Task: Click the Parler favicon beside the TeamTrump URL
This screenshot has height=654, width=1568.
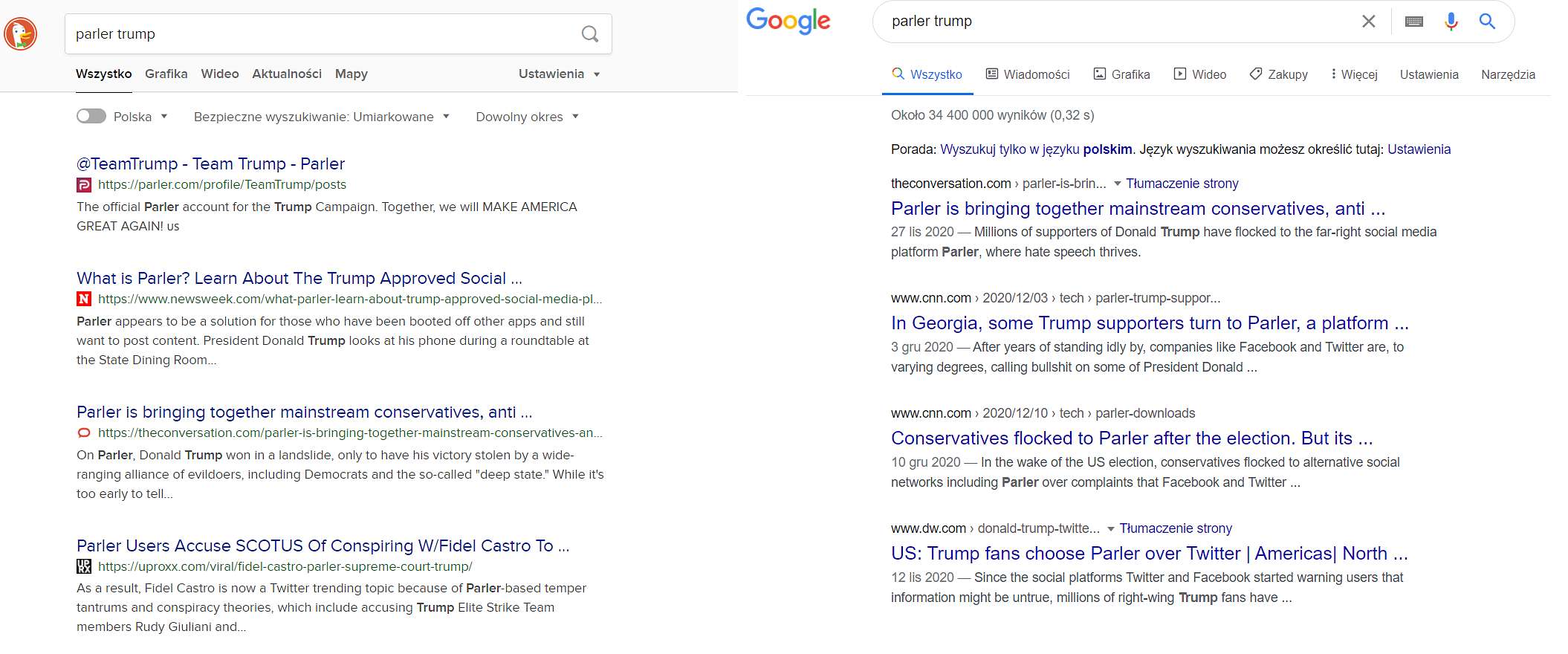Action: pyautogui.click(x=84, y=185)
